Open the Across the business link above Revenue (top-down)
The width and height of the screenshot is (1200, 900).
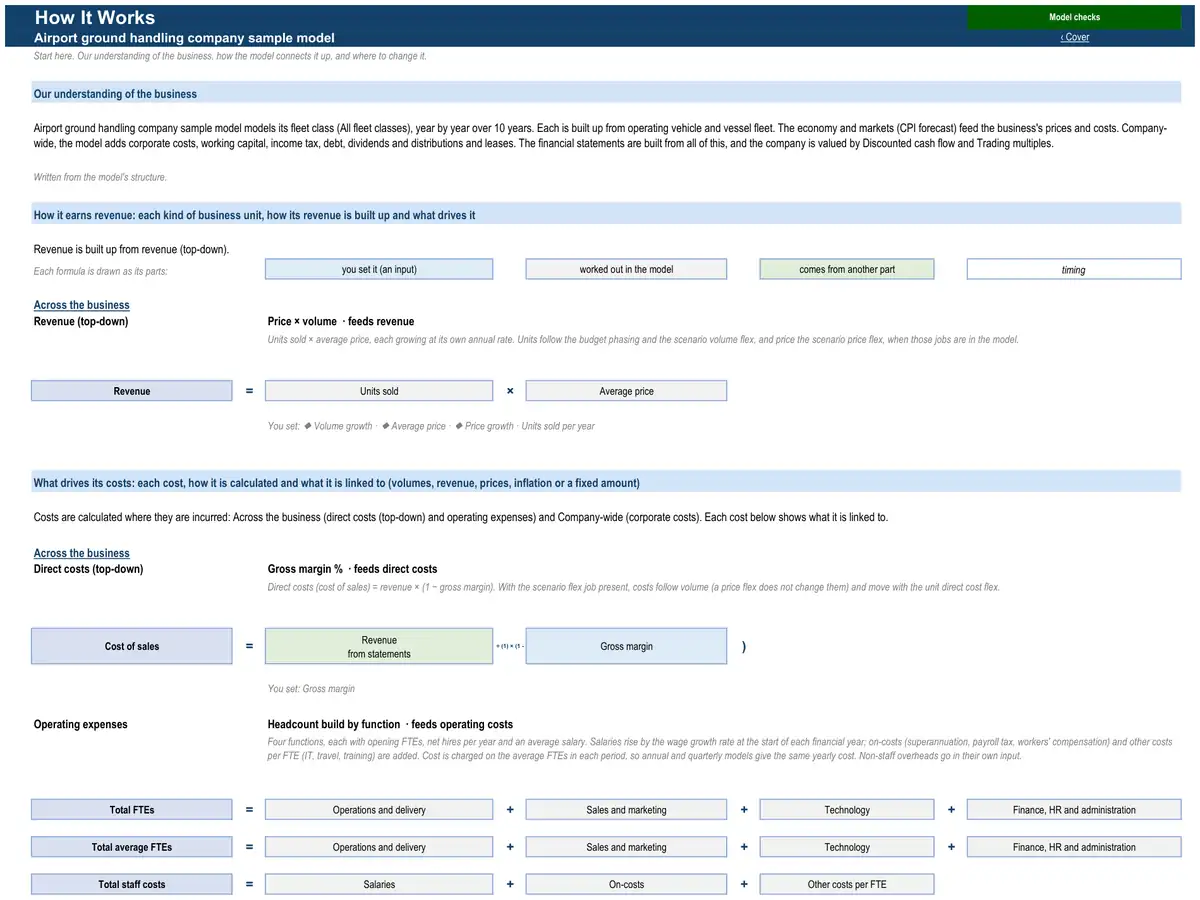coord(82,305)
